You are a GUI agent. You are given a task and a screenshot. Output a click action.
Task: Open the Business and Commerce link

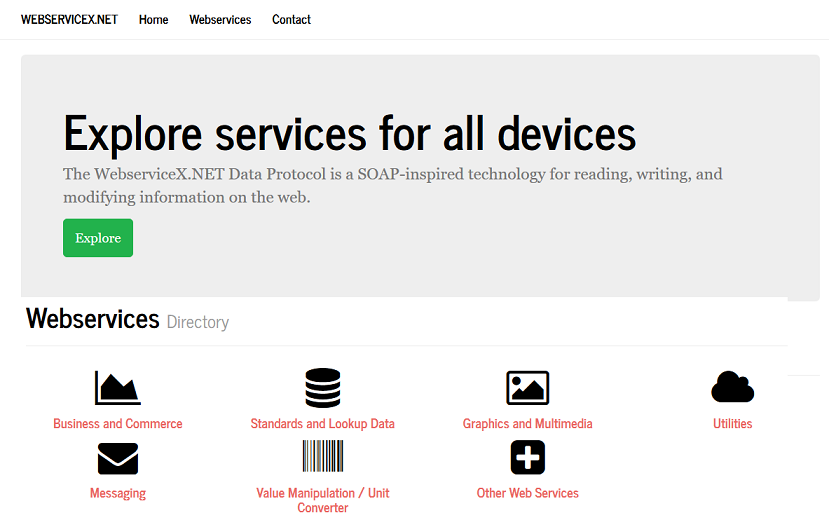click(x=118, y=423)
